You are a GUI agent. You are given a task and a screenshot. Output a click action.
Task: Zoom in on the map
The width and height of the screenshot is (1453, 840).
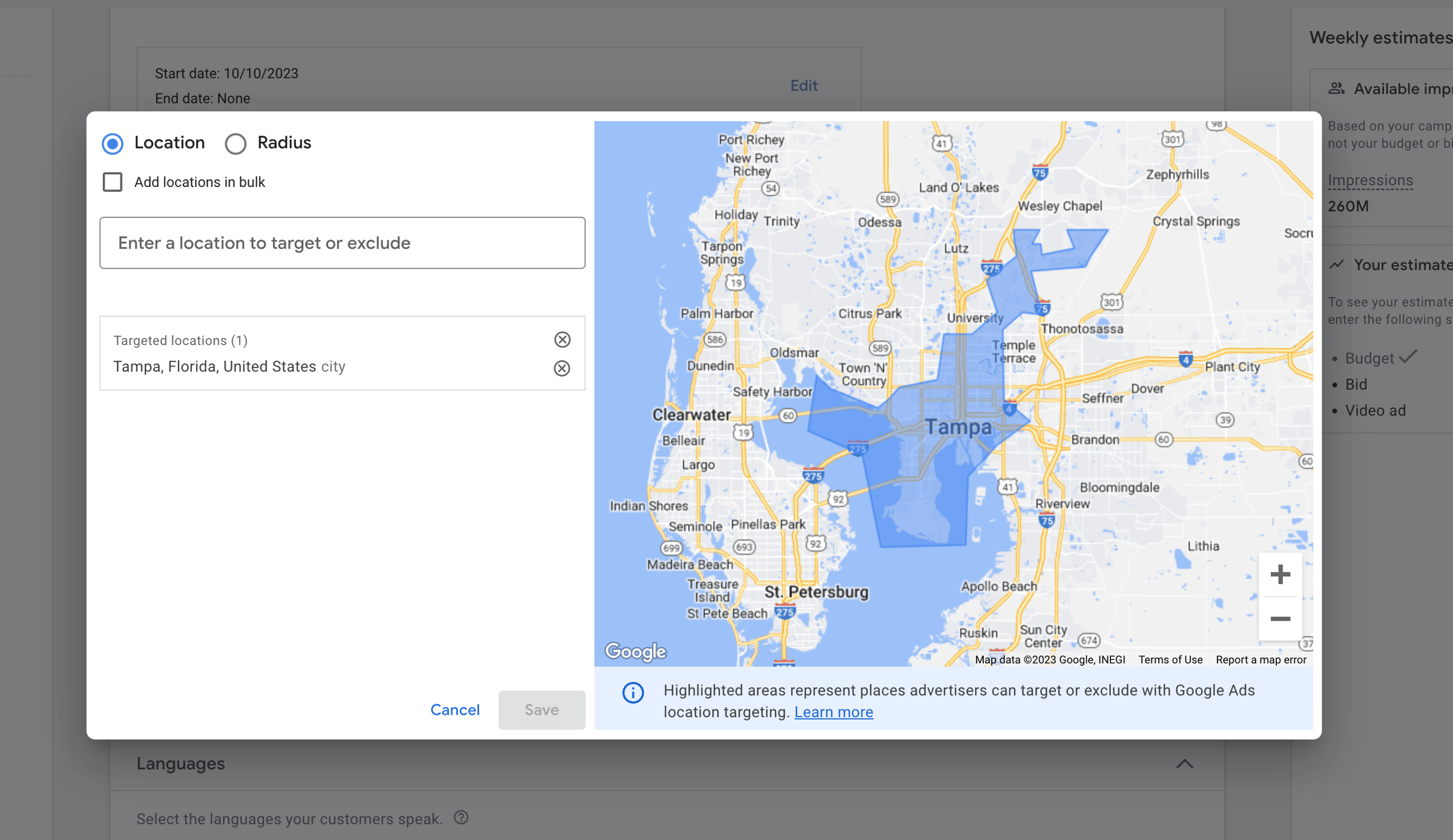tap(1280, 574)
